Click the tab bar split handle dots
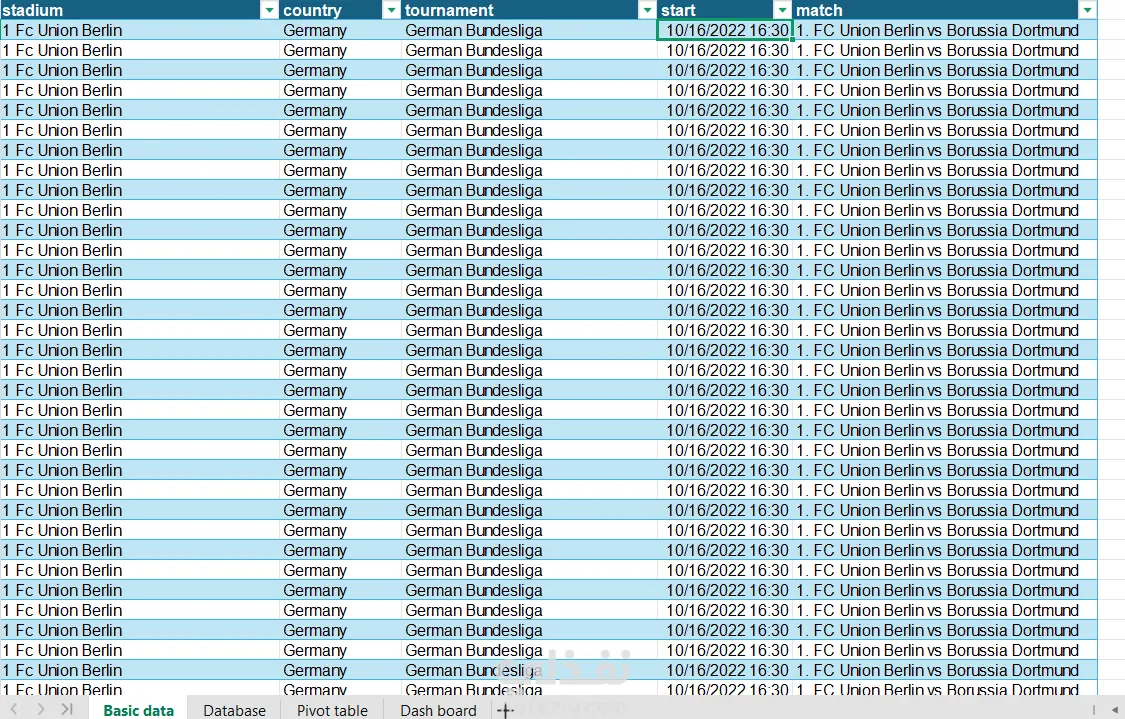 [1093, 710]
